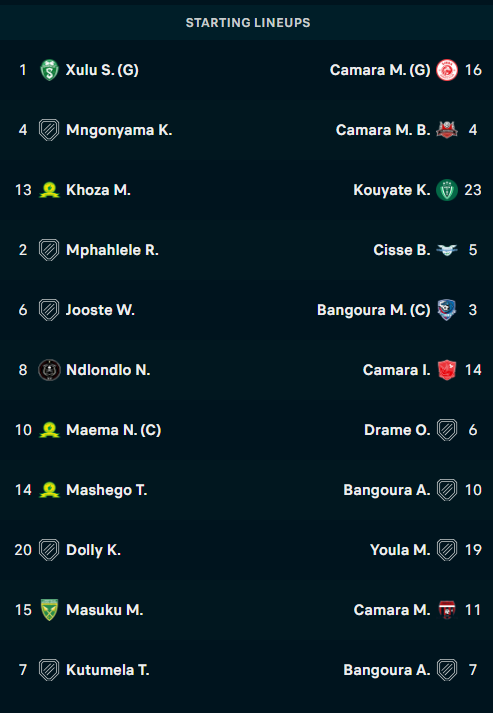Image resolution: width=493 pixels, height=713 pixels.
Task: Click the Starting Lineups header
Action: 248,23
